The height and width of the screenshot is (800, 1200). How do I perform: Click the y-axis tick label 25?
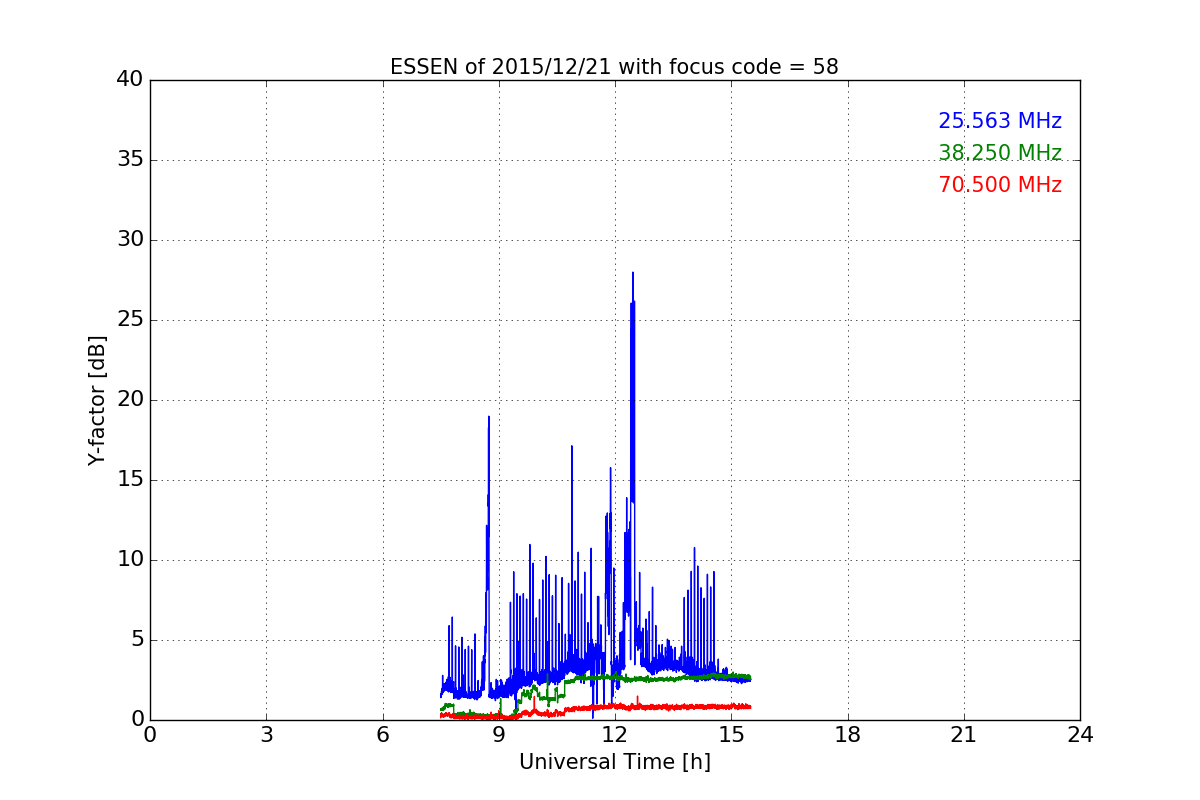(x=130, y=320)
